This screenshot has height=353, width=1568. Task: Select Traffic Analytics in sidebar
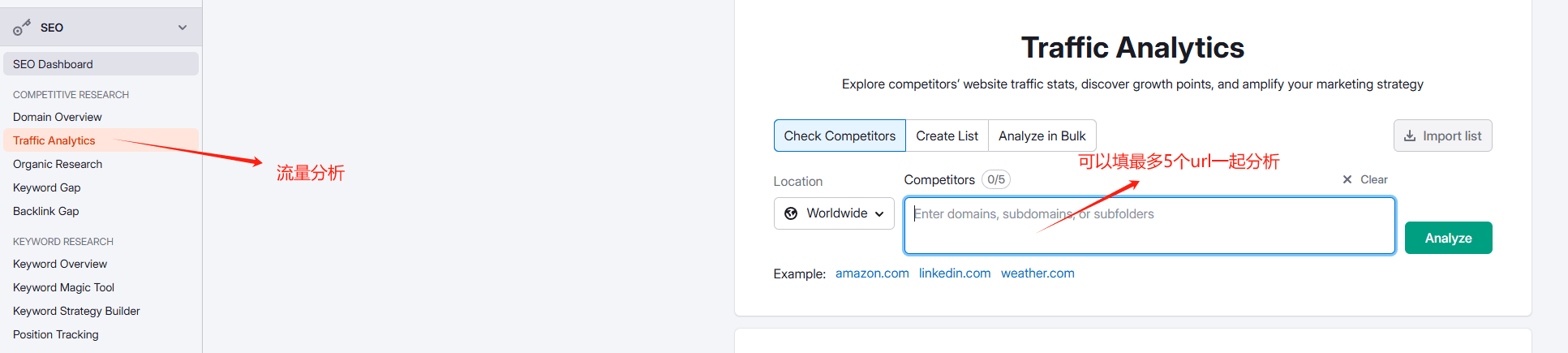tap(54, 140)
